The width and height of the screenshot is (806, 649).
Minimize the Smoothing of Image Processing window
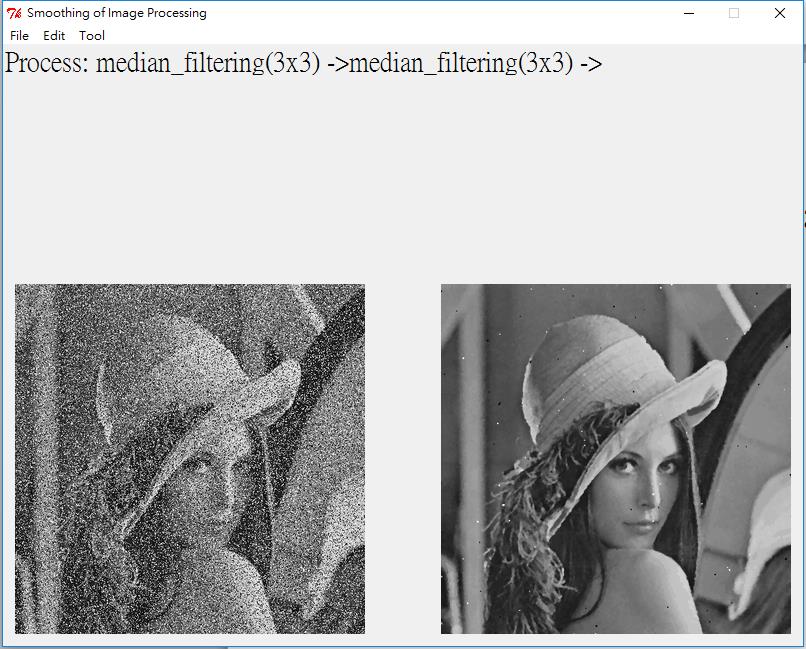(x=689, y=13)
